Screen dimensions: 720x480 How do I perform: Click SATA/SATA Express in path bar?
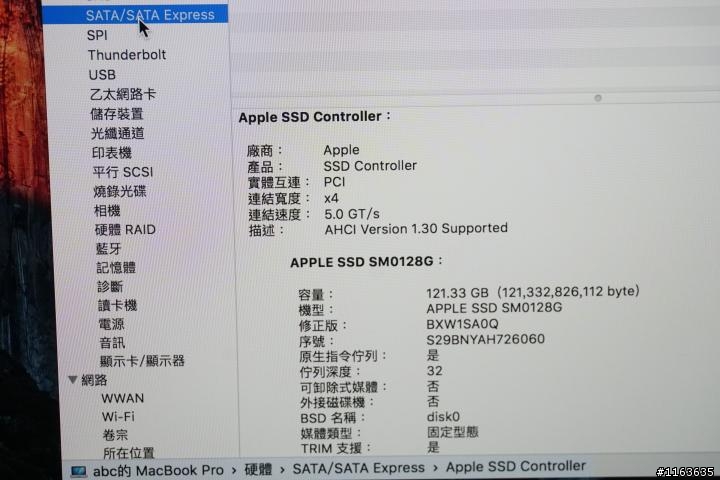click(359, 468)
